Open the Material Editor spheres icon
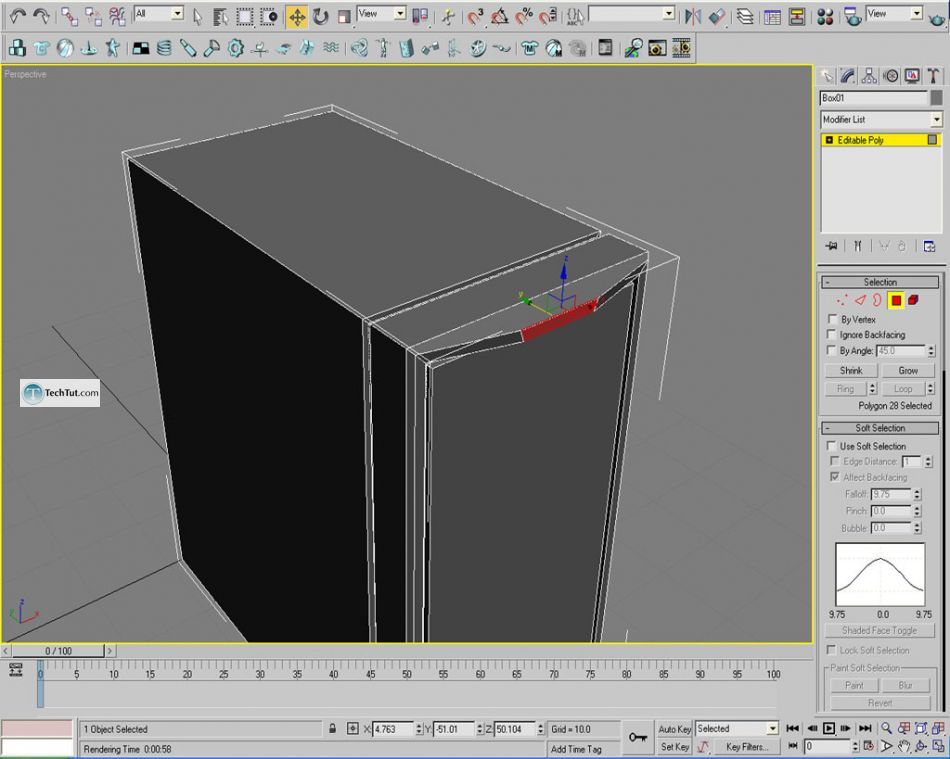950x759 pixels. click(x=825, y=16)
